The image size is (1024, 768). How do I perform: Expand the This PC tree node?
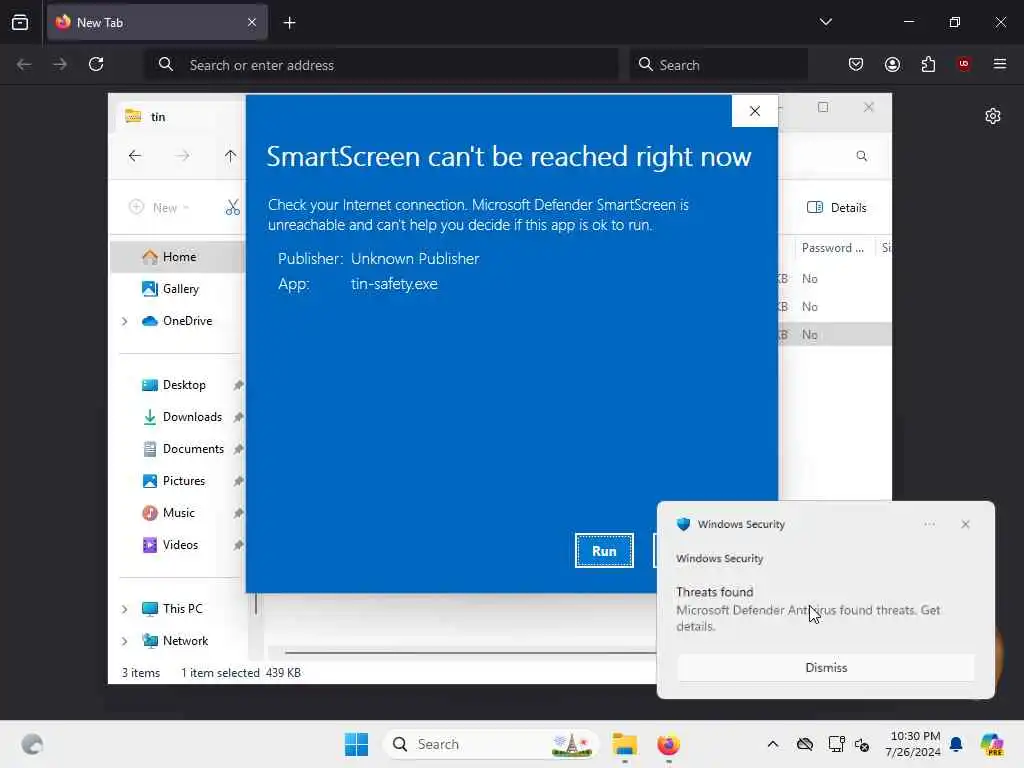(125, 609)
